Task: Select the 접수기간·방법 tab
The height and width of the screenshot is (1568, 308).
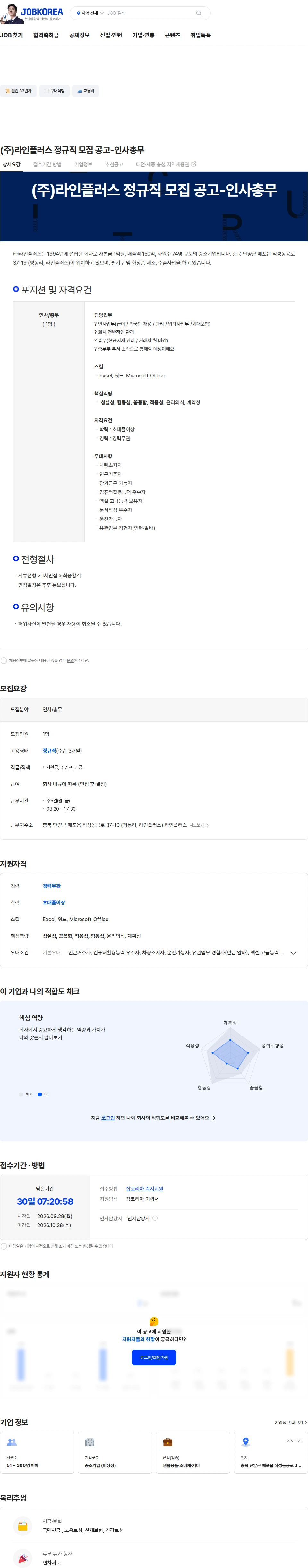Action: pos(47,164)
